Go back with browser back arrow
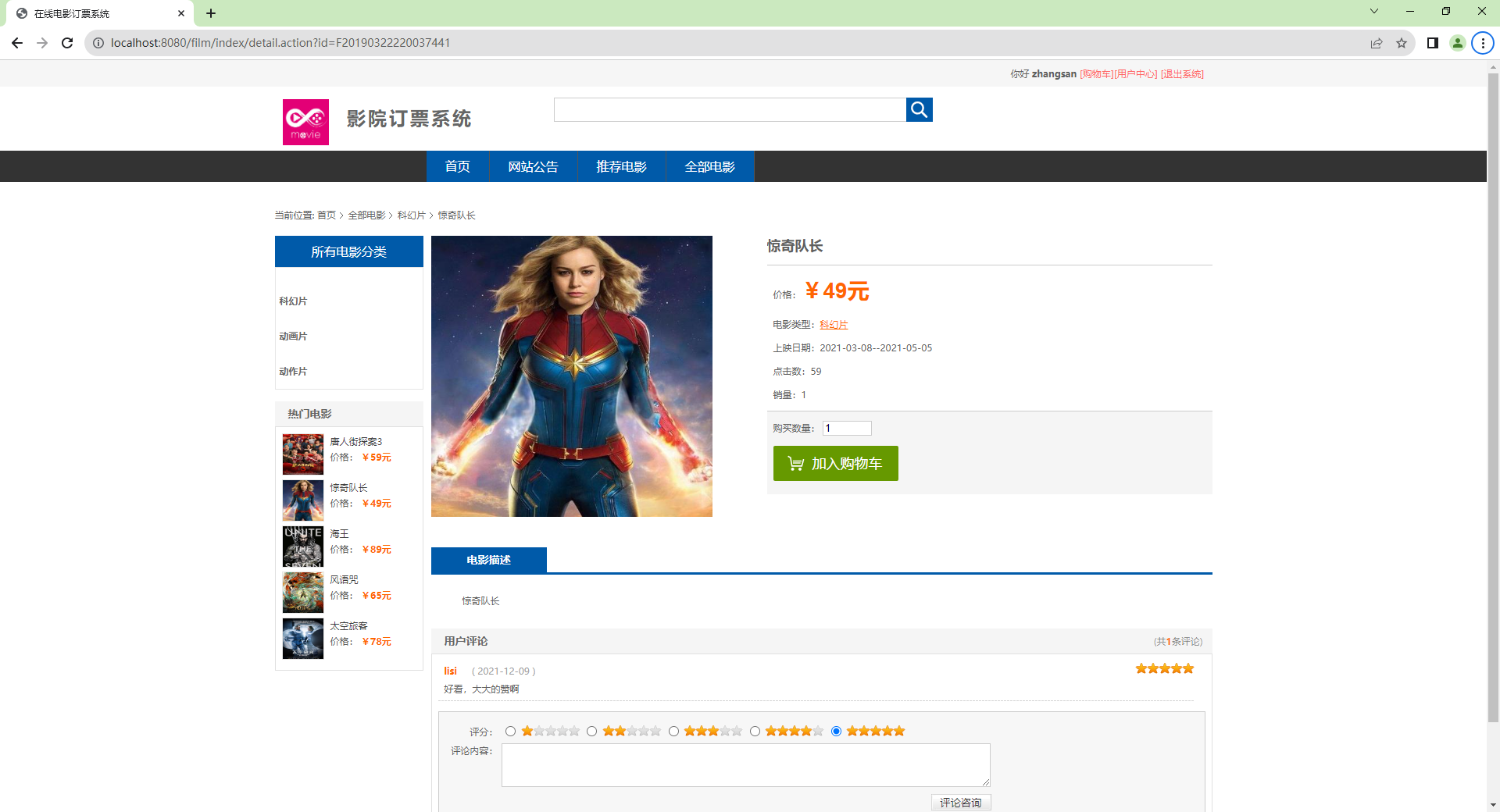The image size is (1500, 812). 17,43
